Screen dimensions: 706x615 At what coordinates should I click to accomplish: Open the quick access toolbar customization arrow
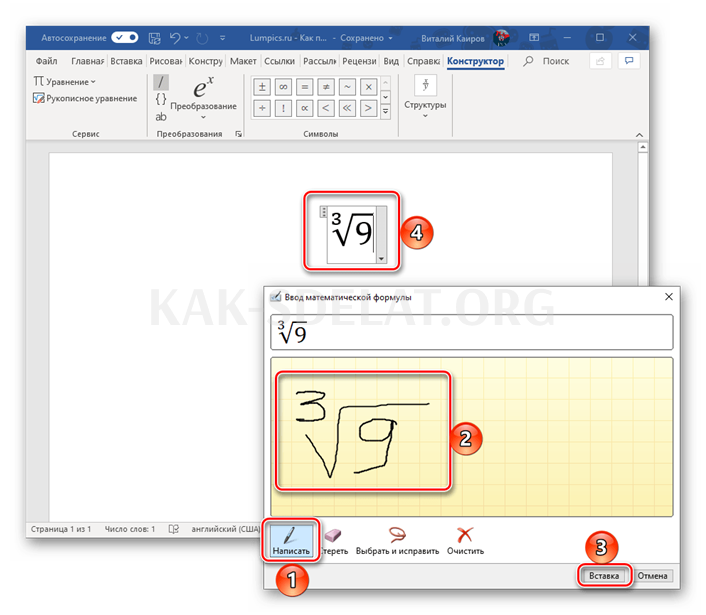tap(222, 38)
